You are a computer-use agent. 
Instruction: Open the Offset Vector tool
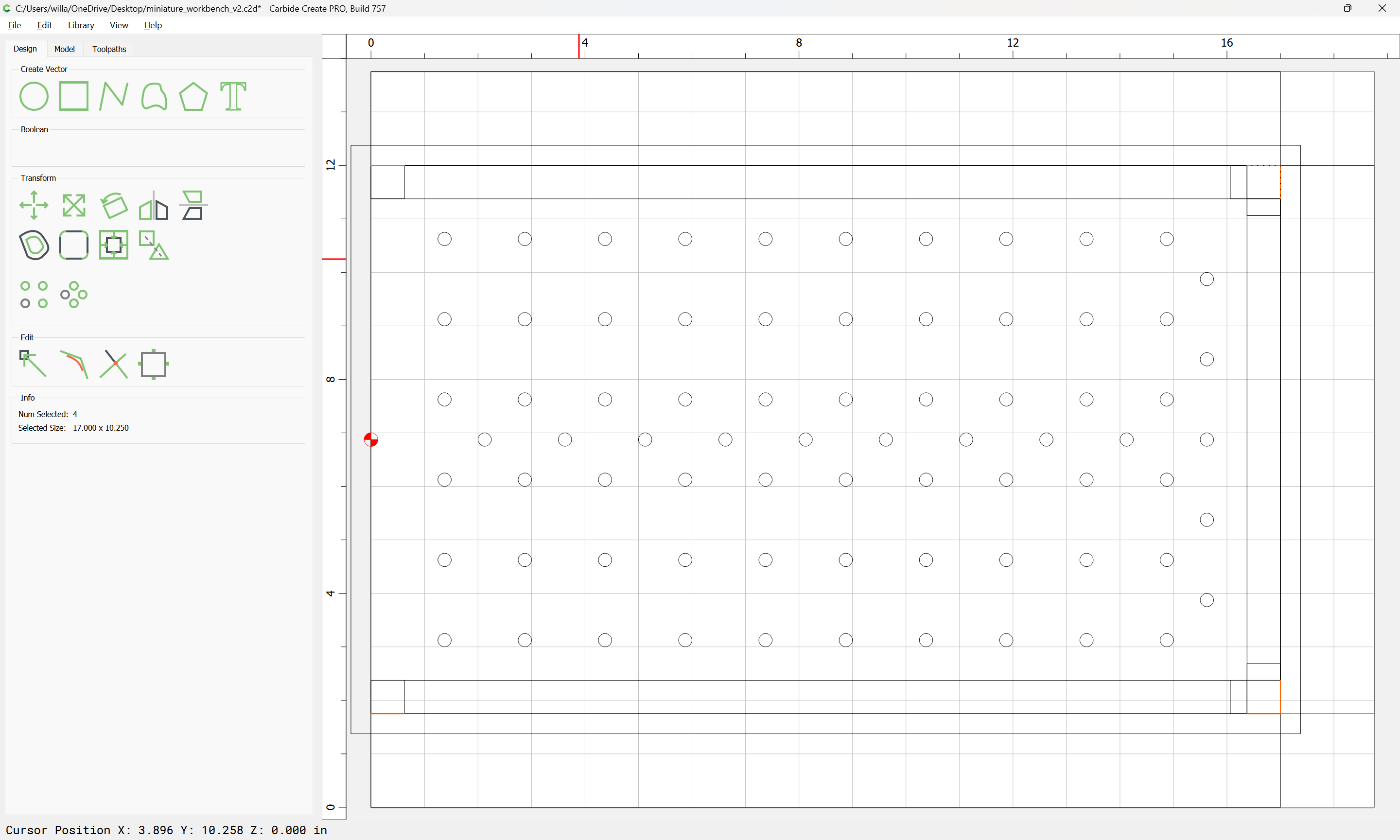(34, 245)
